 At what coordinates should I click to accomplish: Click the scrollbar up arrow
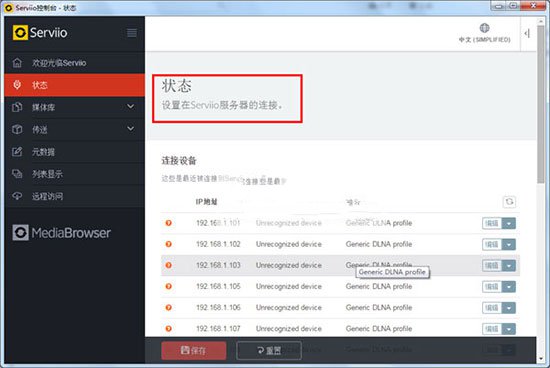(541, 21)
